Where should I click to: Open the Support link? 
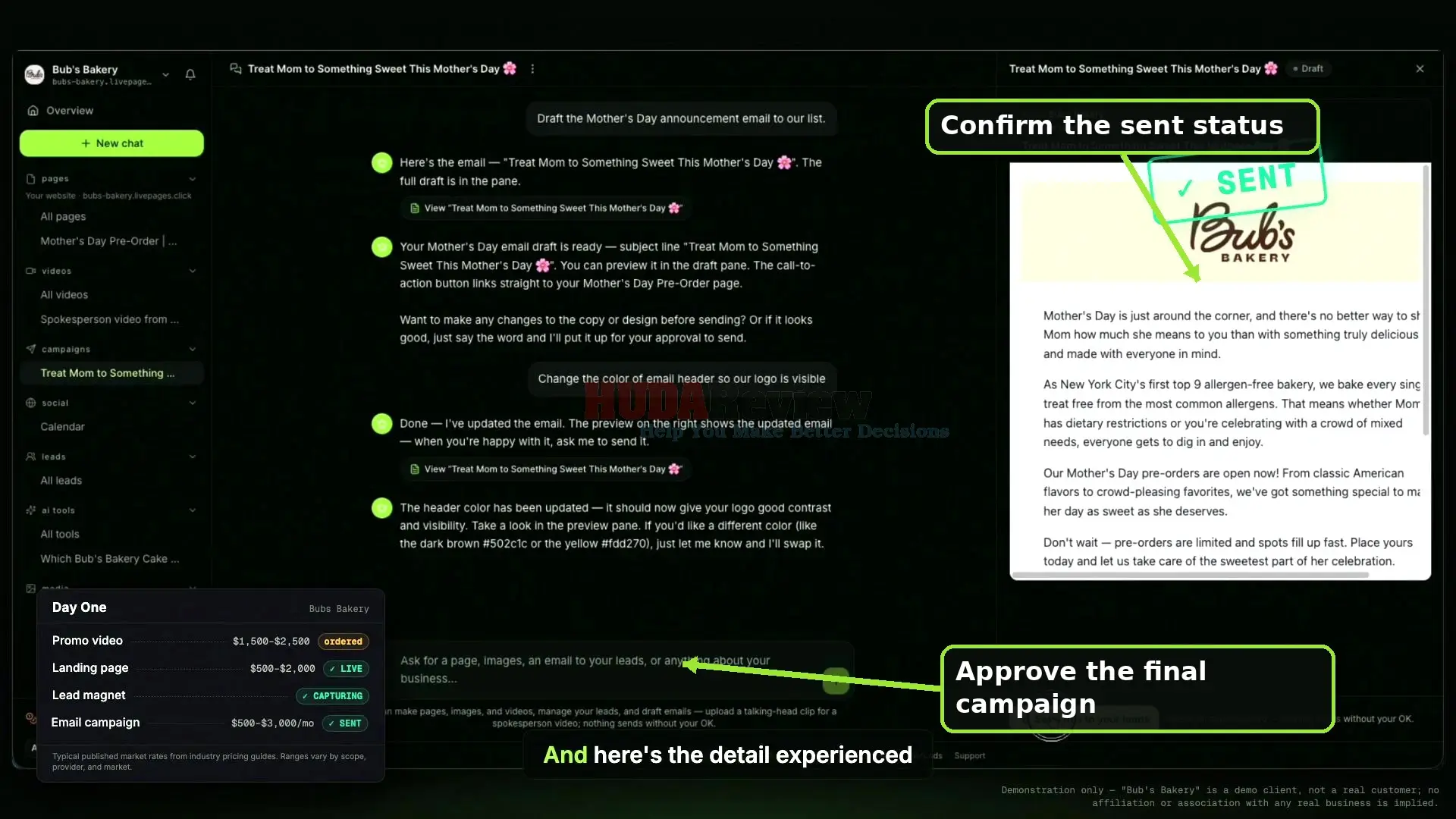click(969, 756)
